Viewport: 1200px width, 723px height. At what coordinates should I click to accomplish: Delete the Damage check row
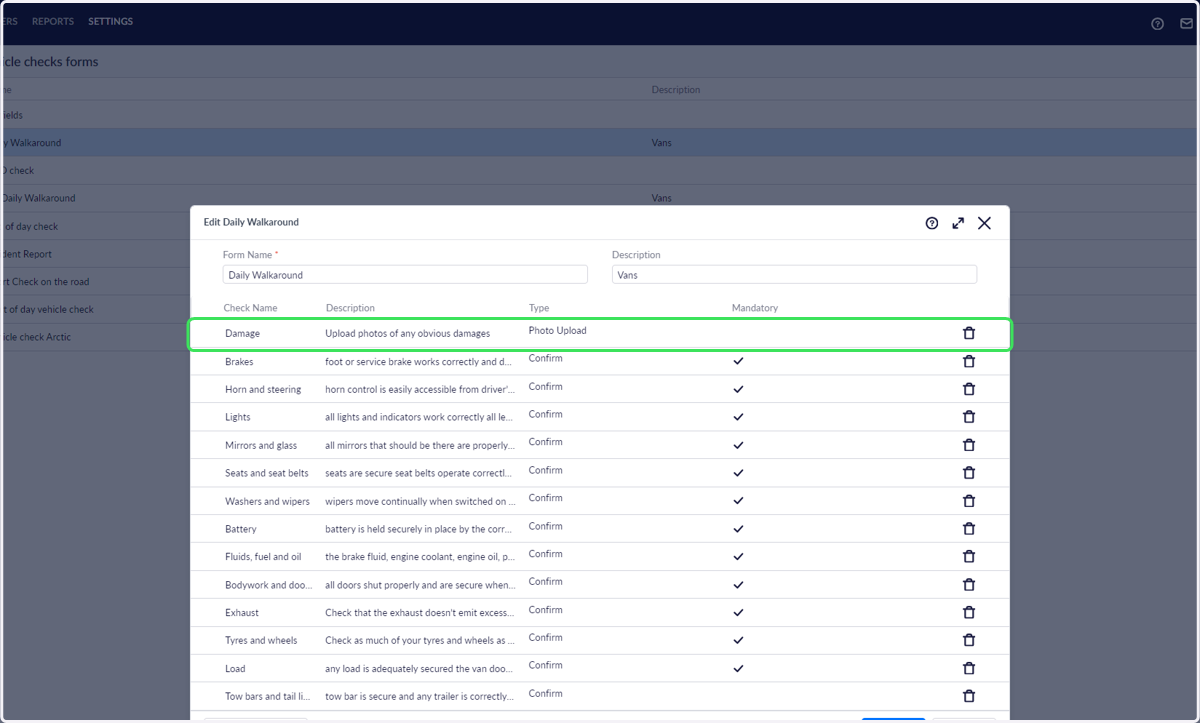(x=968, y=333)
